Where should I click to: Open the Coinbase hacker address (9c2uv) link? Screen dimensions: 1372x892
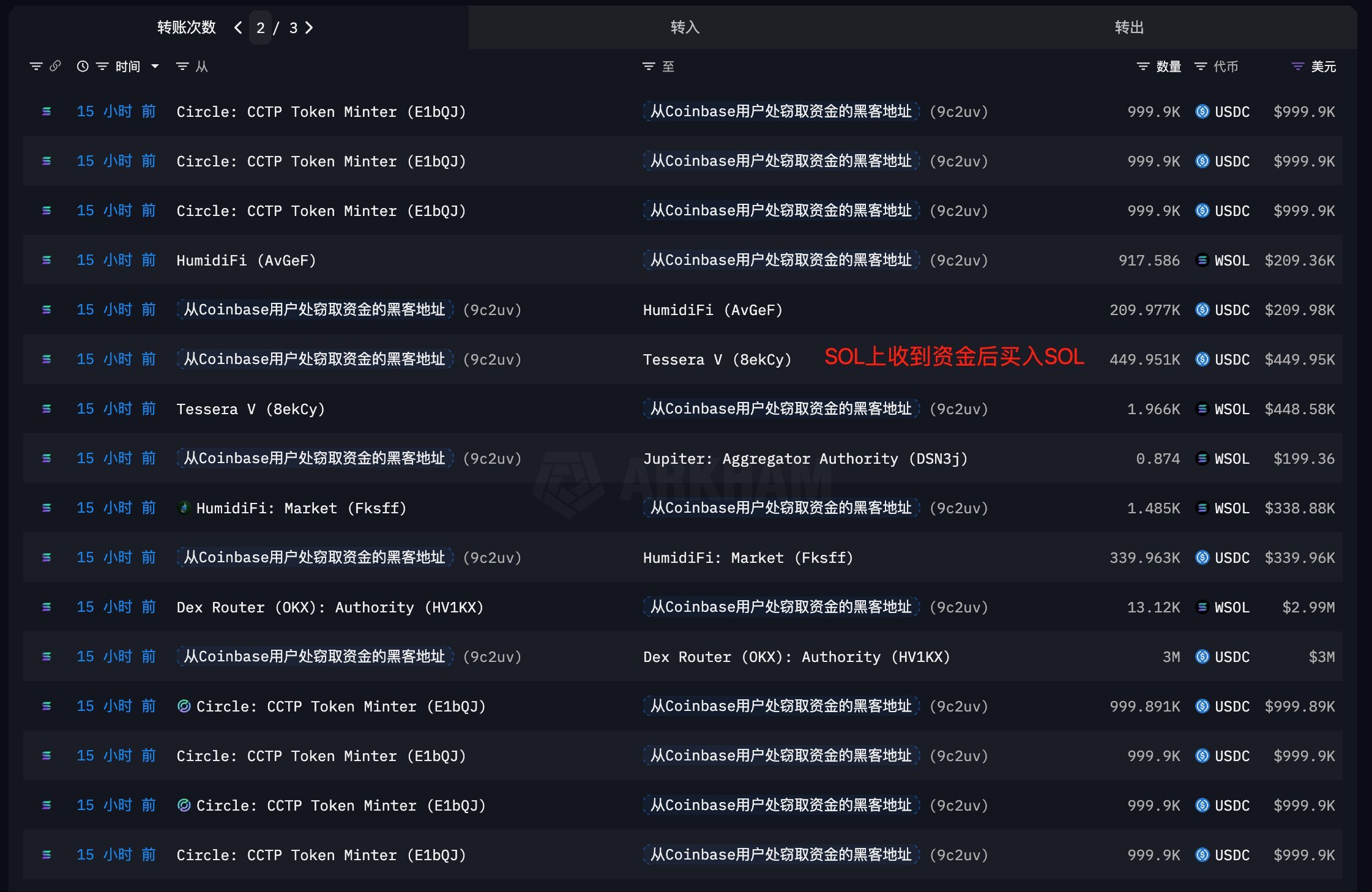pos(780,111)
